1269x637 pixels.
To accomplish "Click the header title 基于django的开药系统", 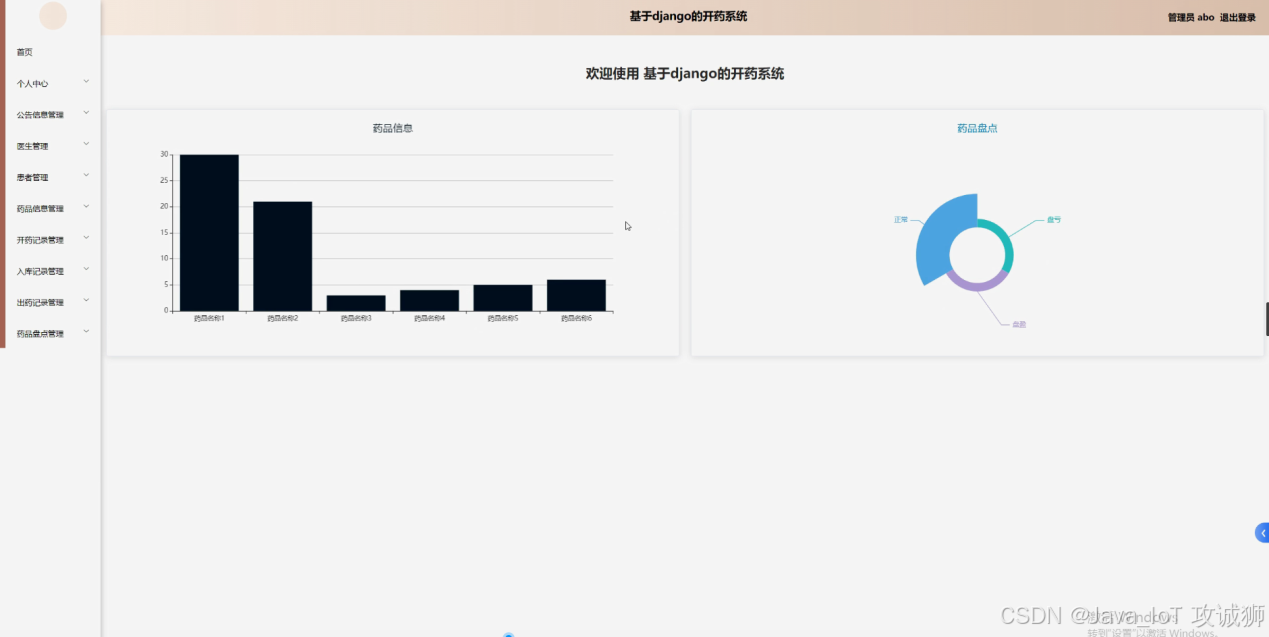I will pyautogui.click(x=688, y=16).
